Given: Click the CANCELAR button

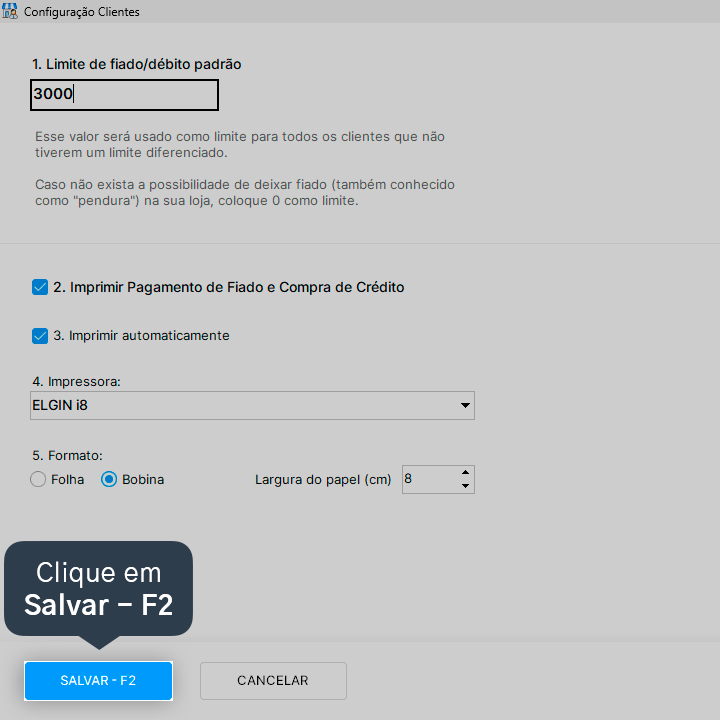Looking at the screenshot, I should (x=273, y=681).
